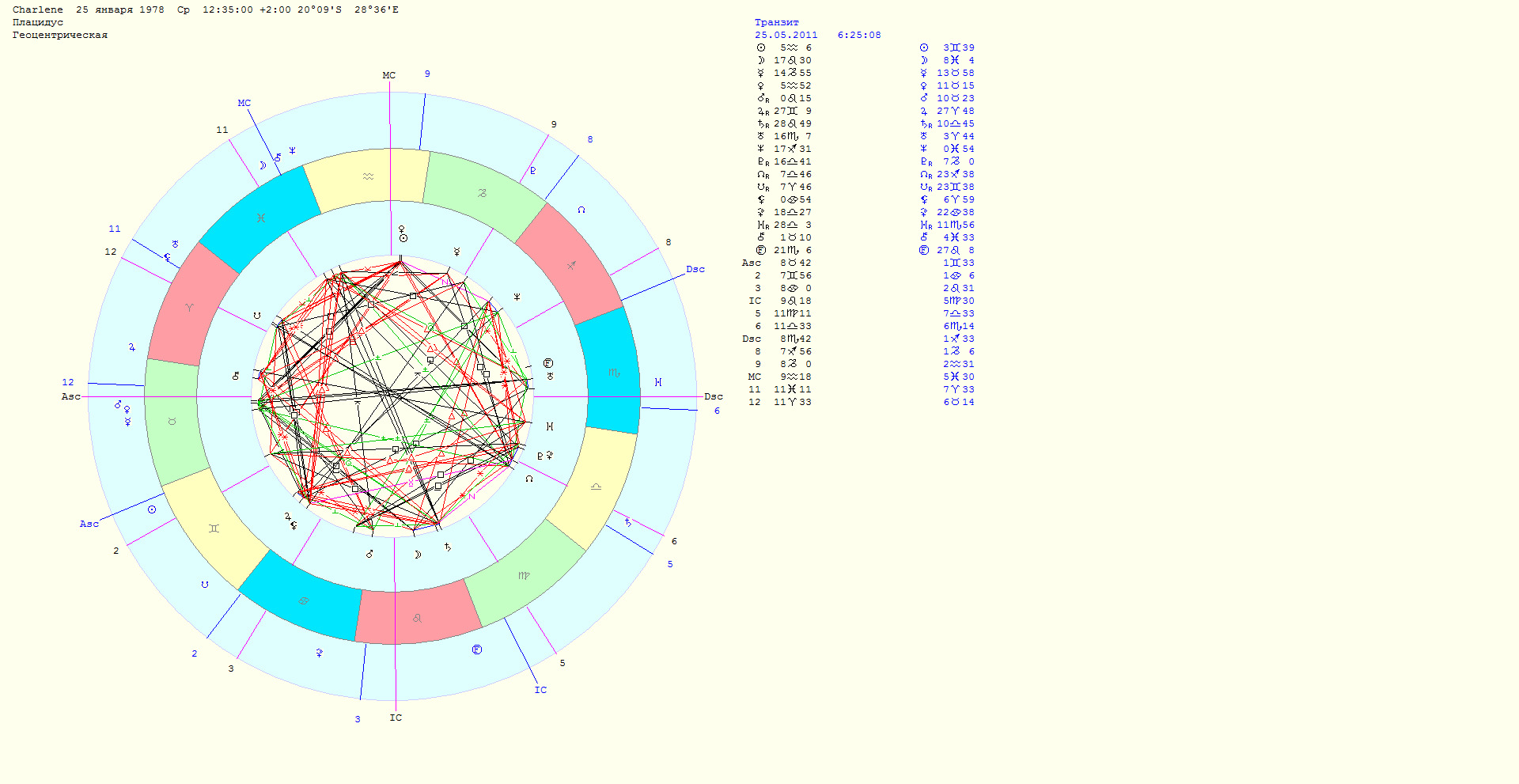
Task: Click the Sagittarius arrow symbol in the zodiac ring
Action: [x=571, y=266]
